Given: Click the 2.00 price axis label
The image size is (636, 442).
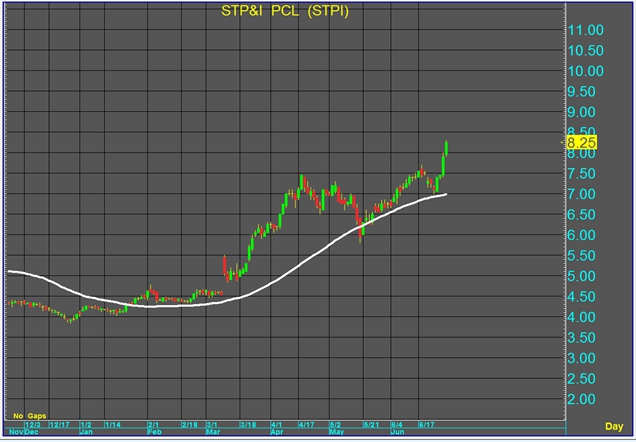Looking at the screenshot, I should (x=581, y=399).
